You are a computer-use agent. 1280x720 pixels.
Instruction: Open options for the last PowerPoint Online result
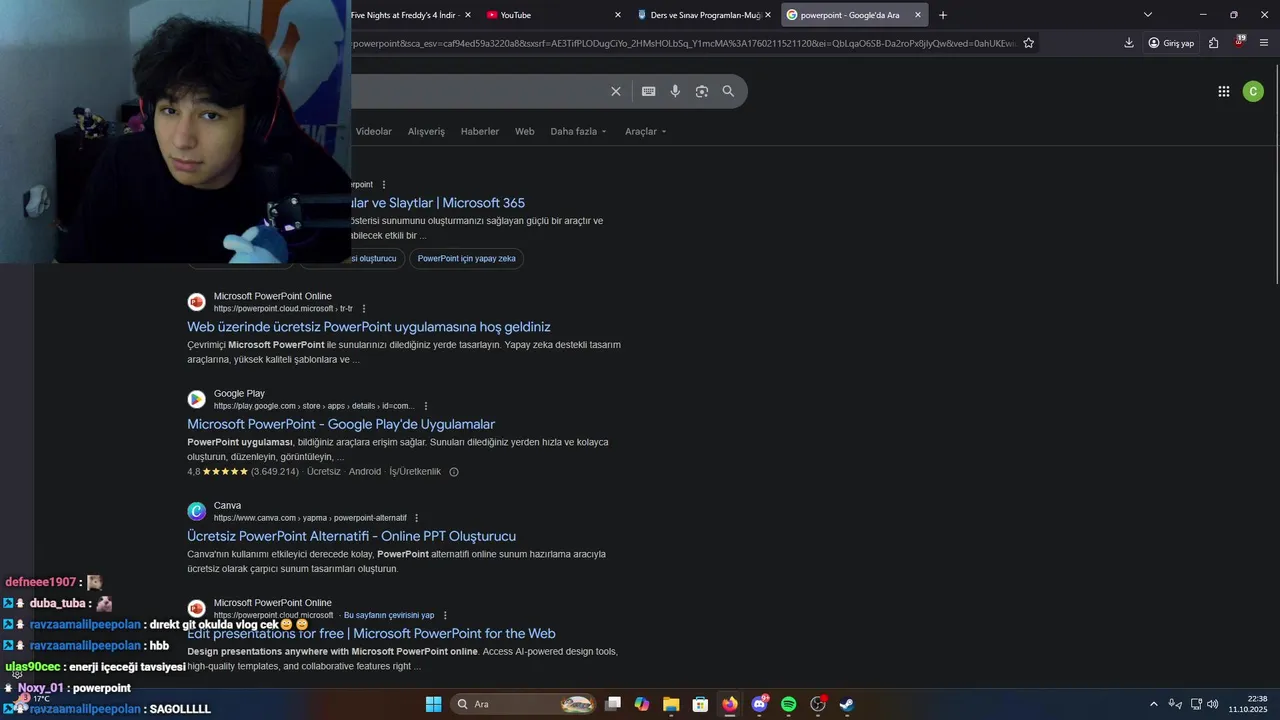tap(446, 615)
